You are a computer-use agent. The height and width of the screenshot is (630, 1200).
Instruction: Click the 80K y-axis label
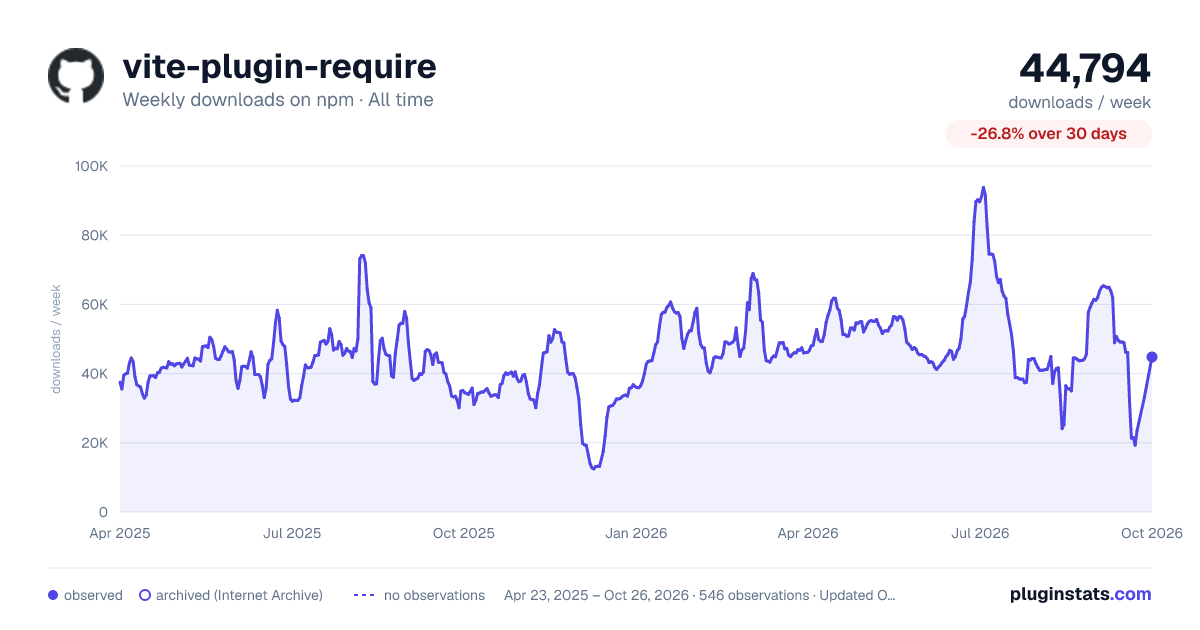[x=95, y=235]
